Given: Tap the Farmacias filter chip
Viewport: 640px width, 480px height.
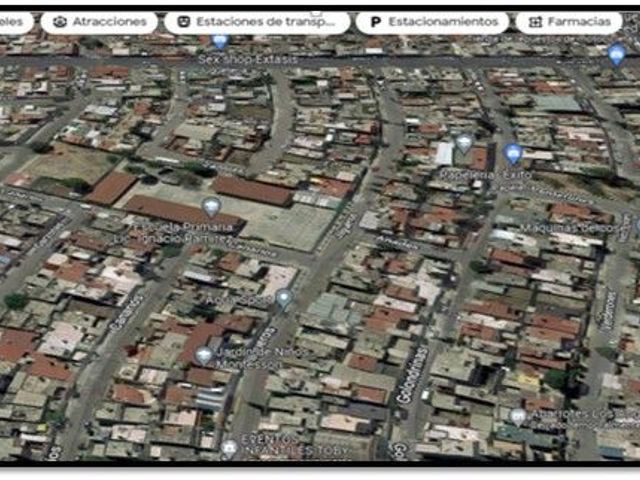Looking at the screenshot, I should click(569, 22).
